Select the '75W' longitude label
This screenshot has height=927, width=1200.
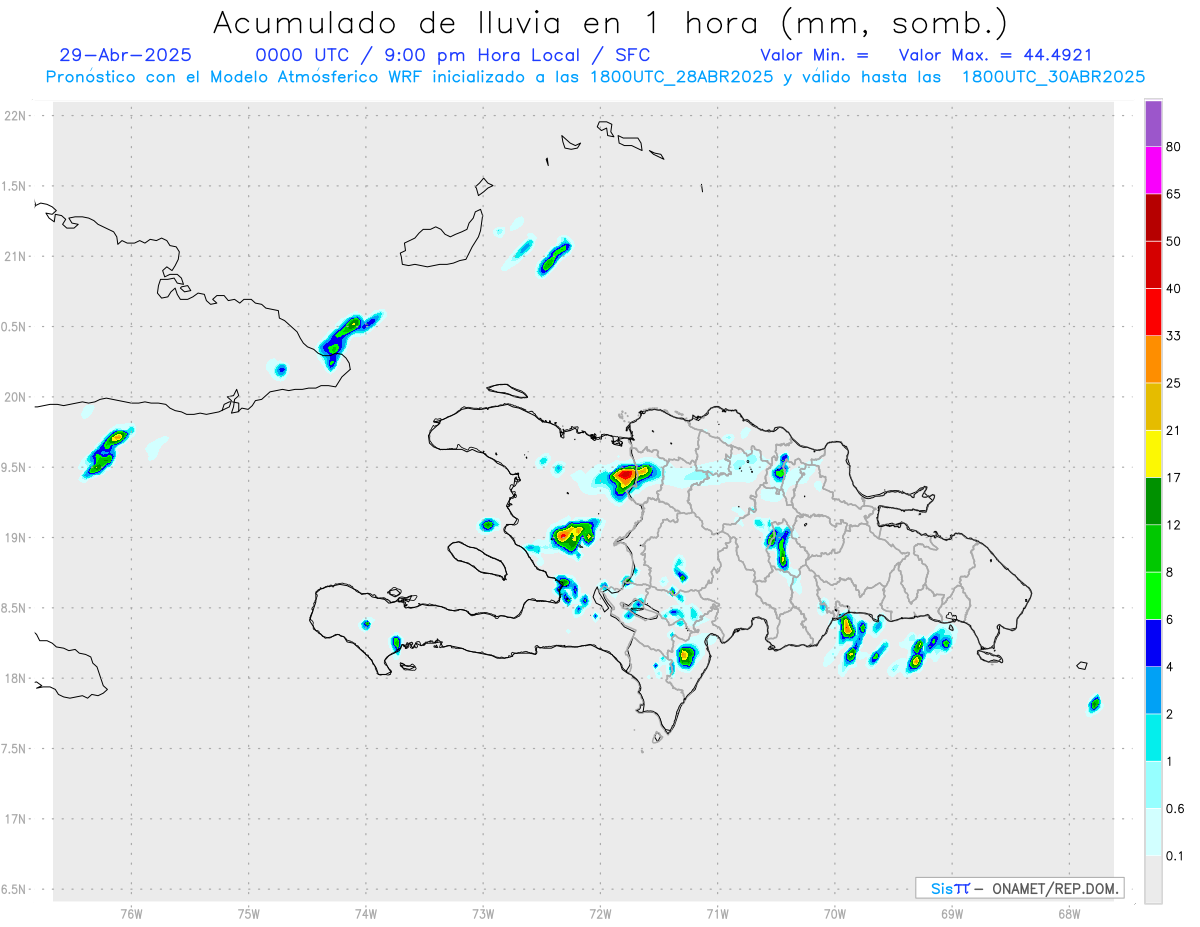(x=248, y=913)
